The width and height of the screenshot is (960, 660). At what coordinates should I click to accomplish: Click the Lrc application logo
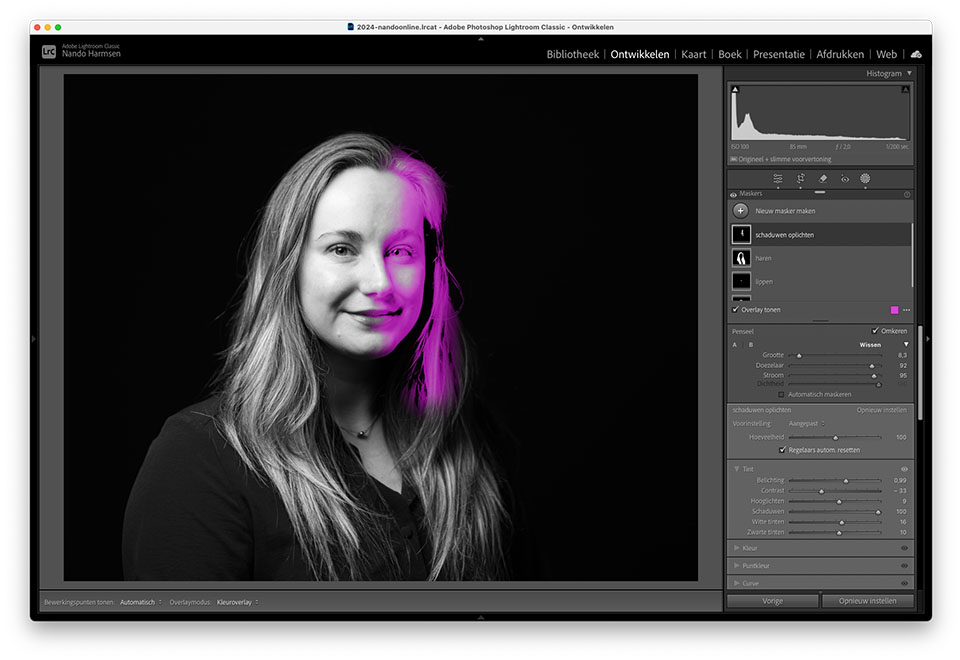(49, 52)
